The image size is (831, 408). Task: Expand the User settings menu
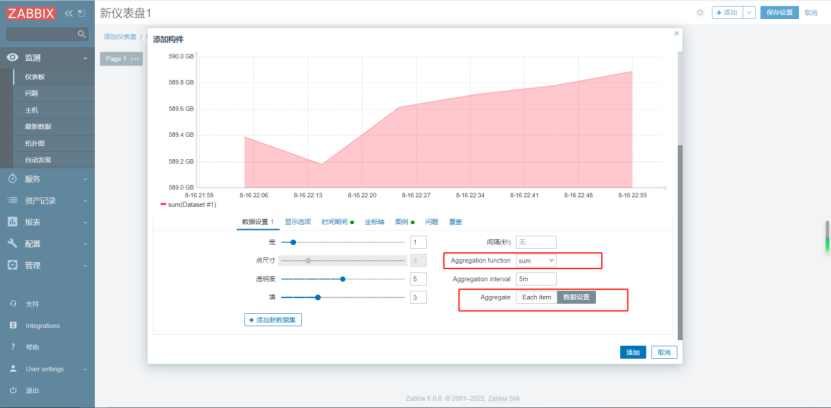85,369
